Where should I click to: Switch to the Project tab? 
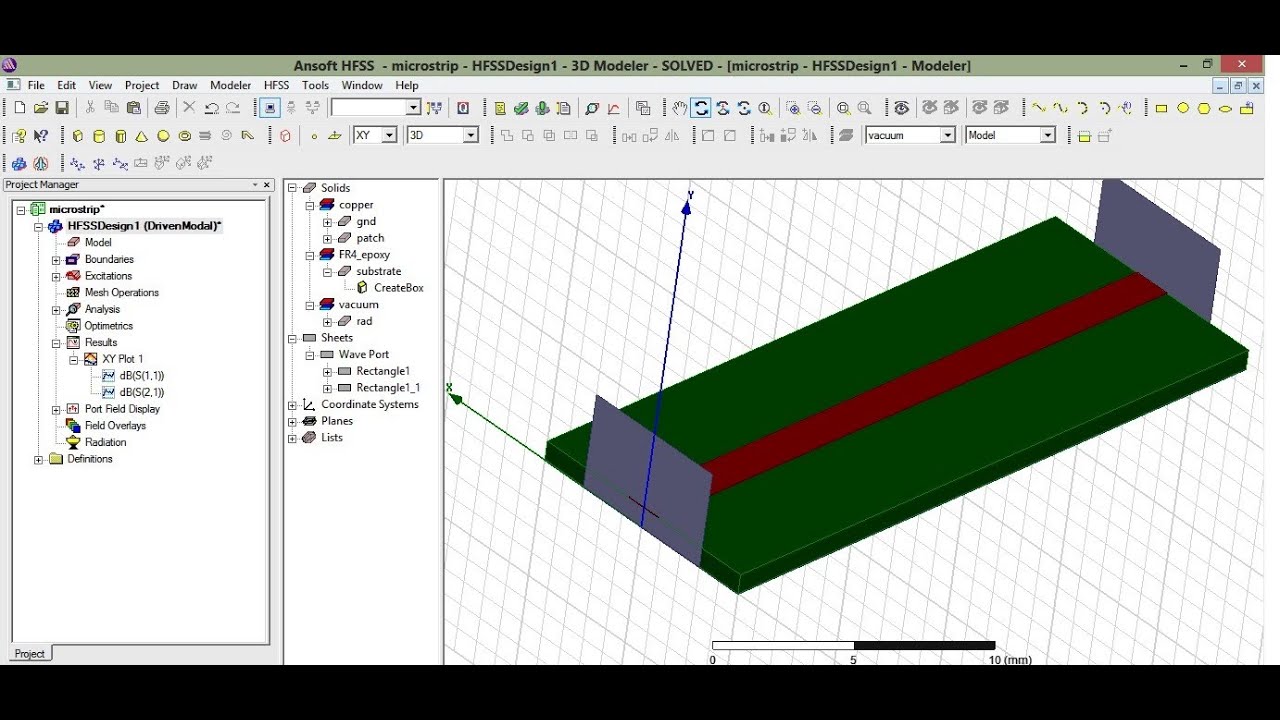click(29, 653)
